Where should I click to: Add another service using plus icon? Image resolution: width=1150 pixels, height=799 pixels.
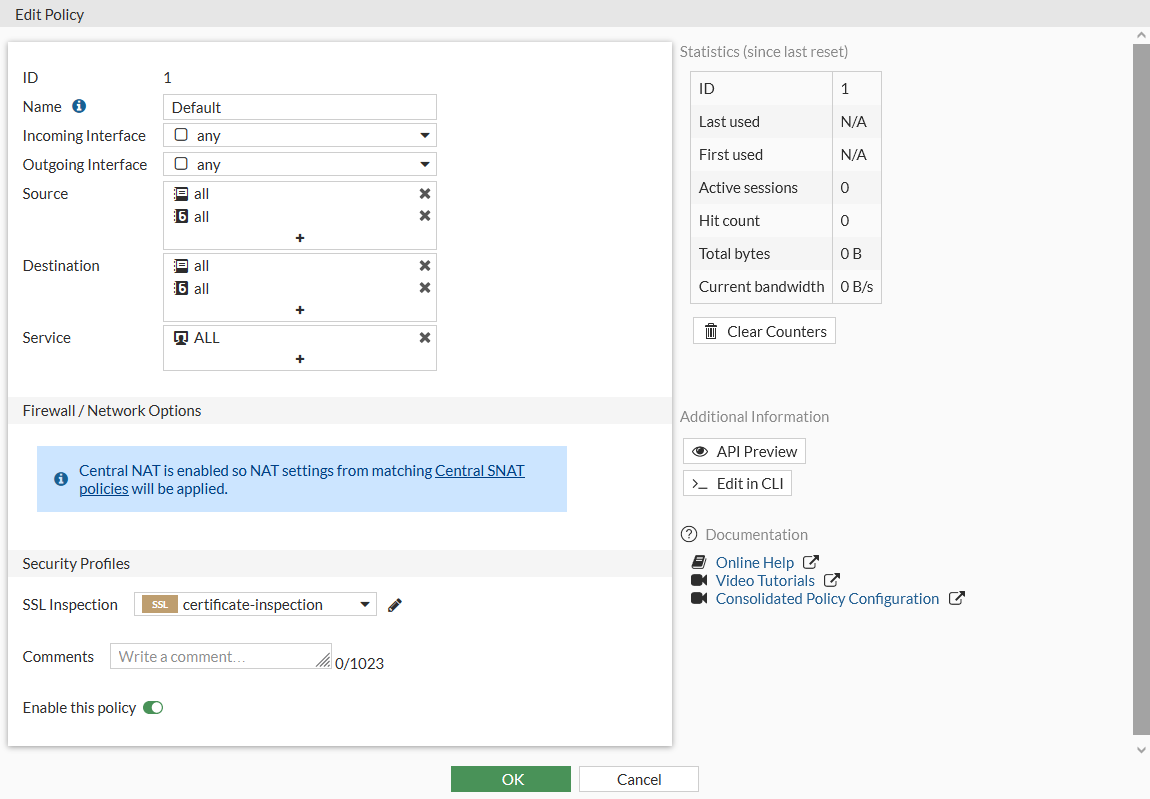coord(300,359)
